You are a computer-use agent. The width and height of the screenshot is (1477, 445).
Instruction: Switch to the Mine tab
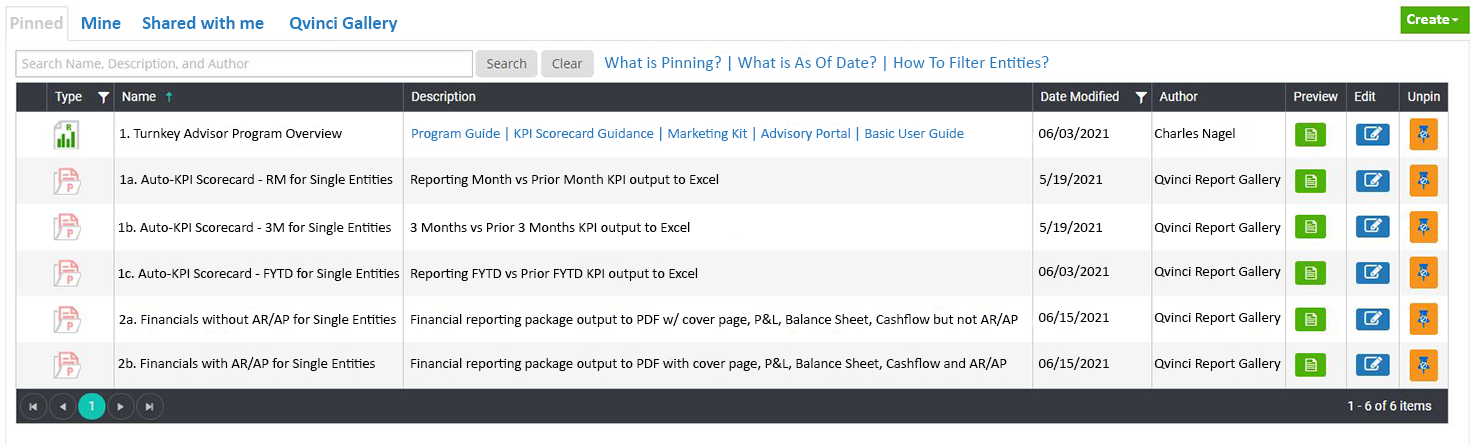click(101, 23)
